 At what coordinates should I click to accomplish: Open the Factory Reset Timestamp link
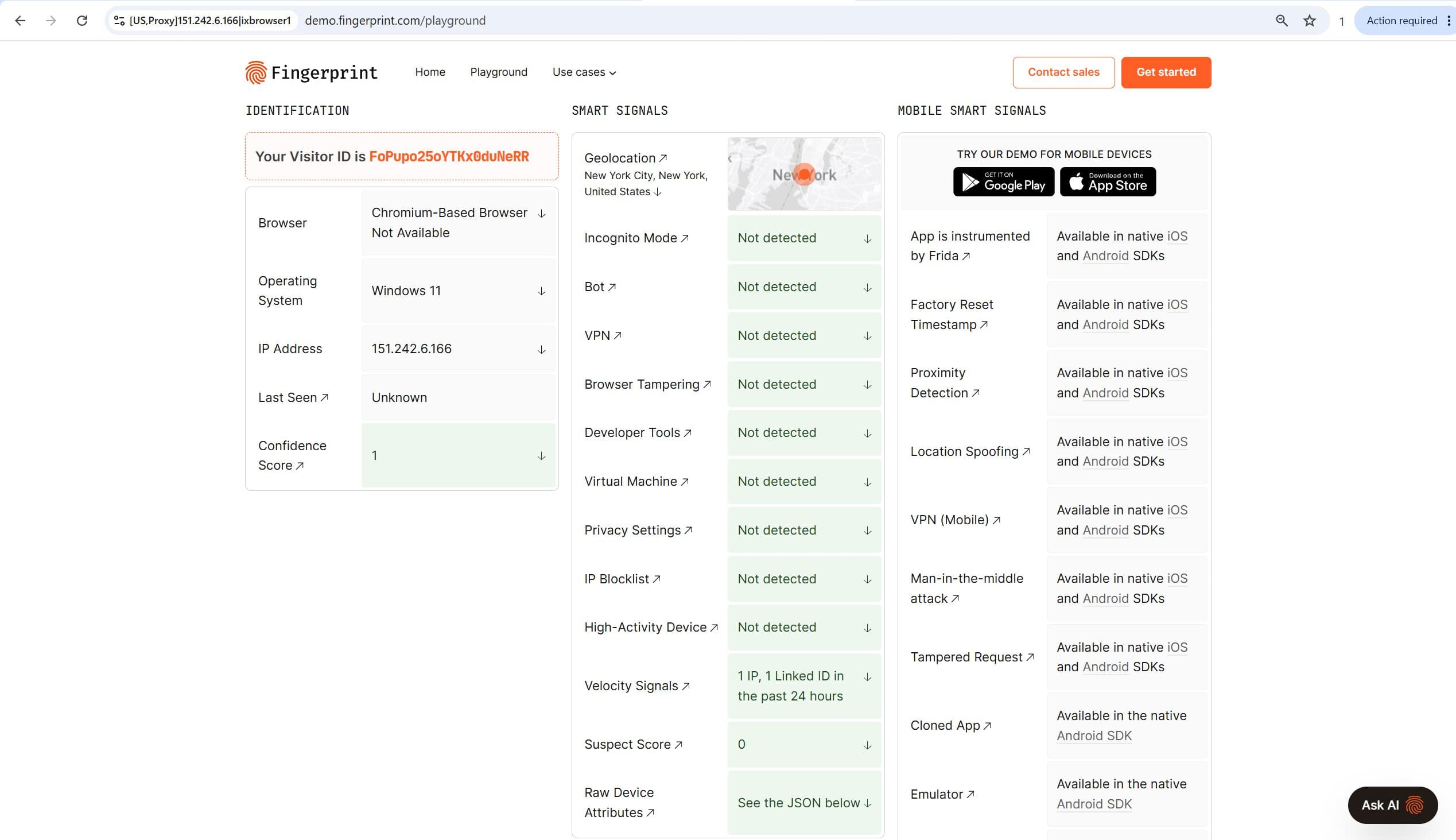(x=952, y=315)
